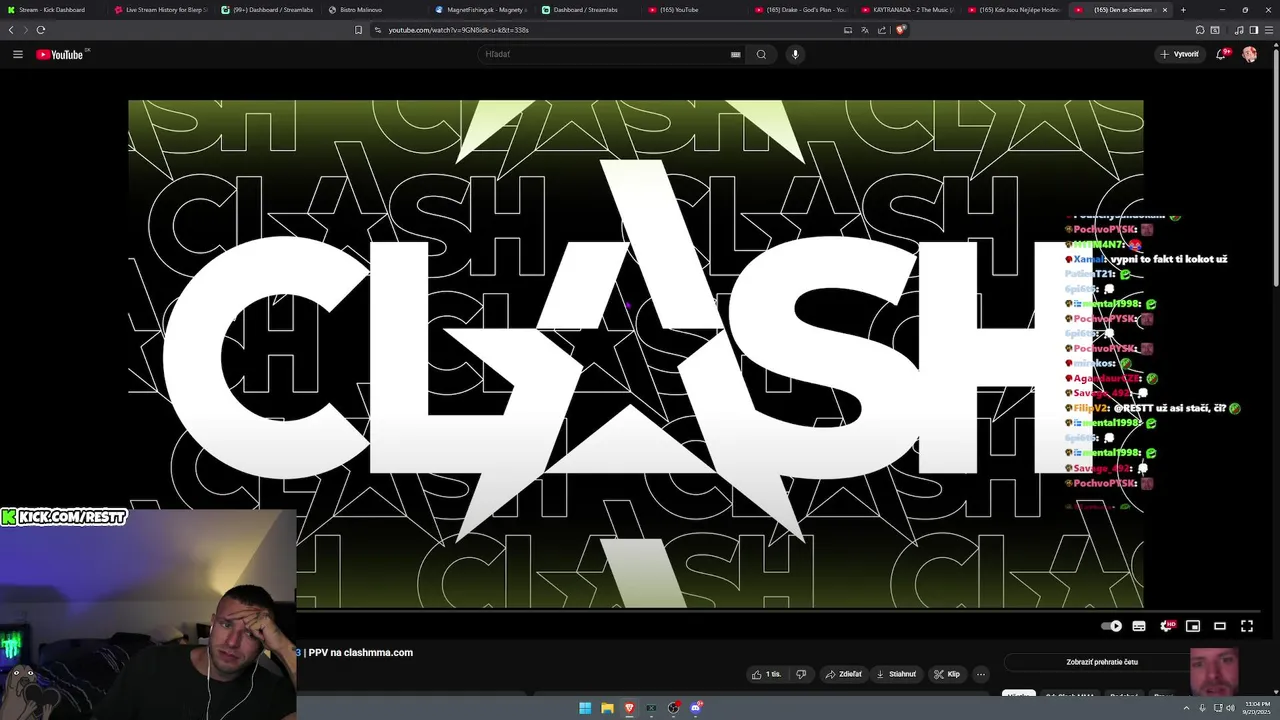Bookmark this page from the address bar
The height and width of the screenshot is (720, 1280).
pyautogui.click(x=358, y=30)
